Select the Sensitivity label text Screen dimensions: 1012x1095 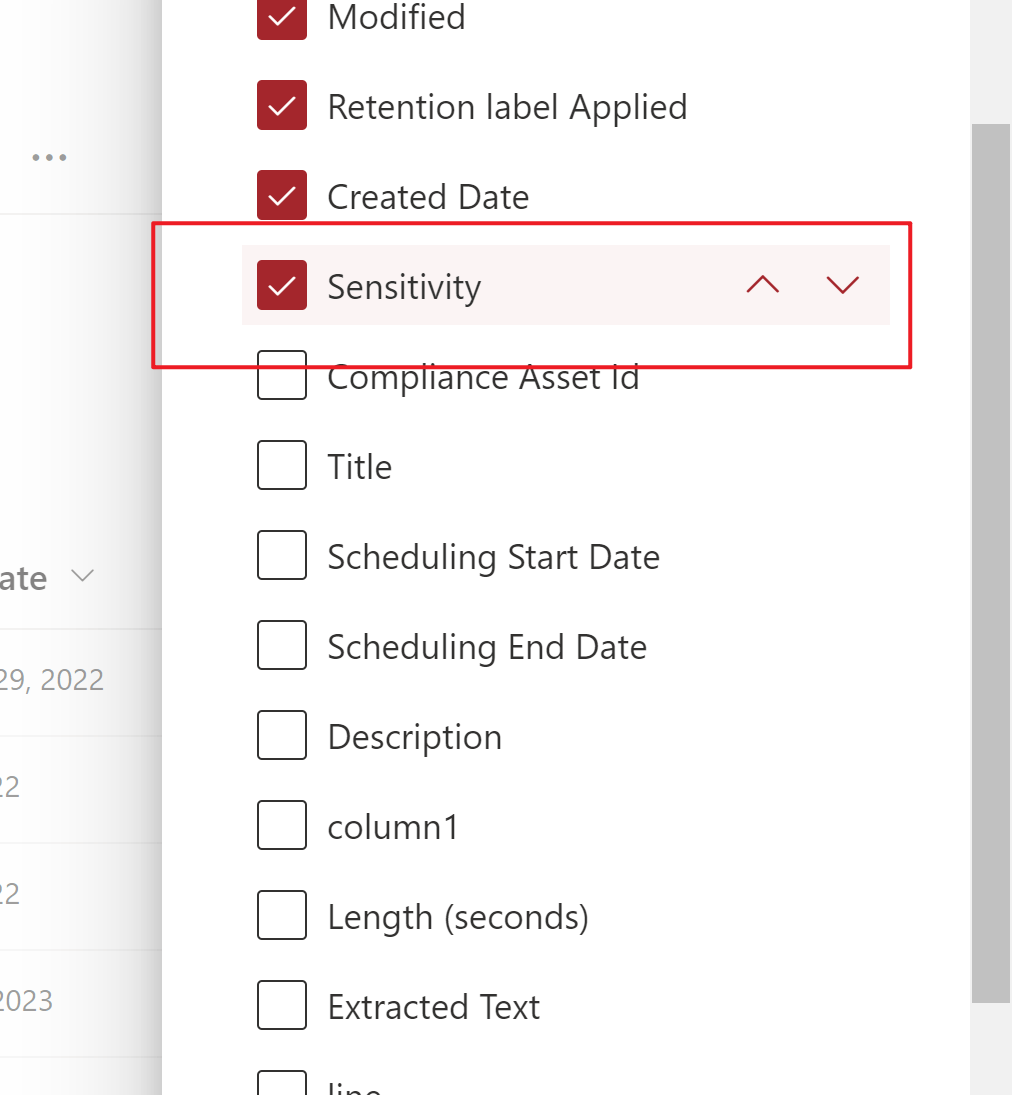point(404,287)
